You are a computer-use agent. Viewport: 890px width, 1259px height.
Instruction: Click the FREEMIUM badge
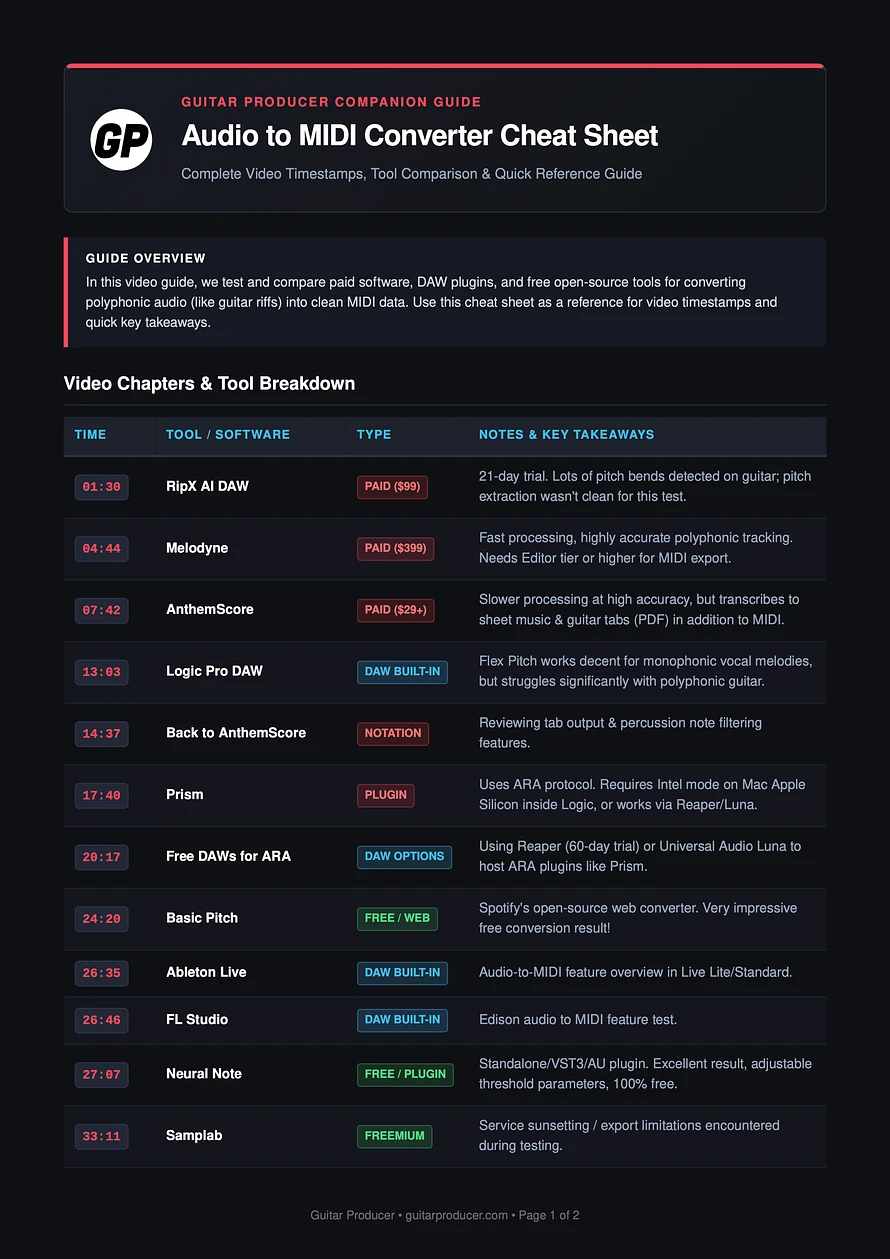[395, 1136]
